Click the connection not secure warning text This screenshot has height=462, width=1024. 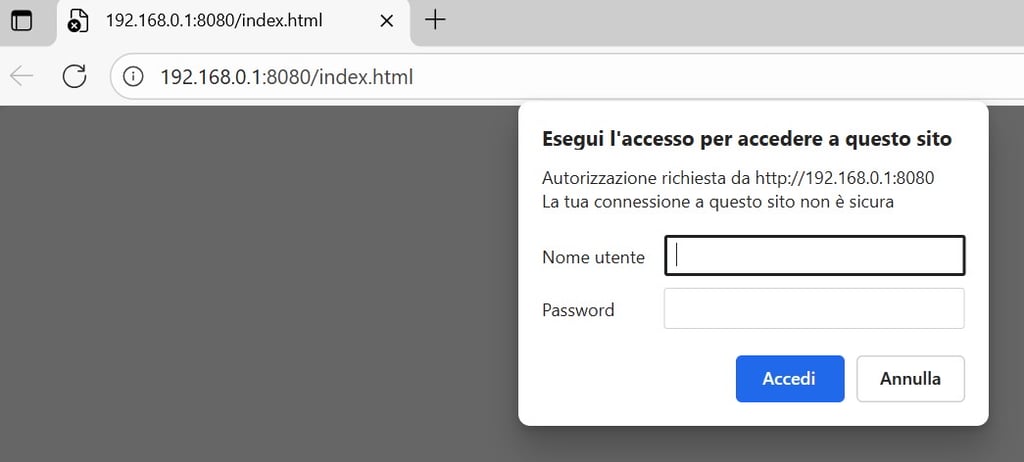(718, 202)
